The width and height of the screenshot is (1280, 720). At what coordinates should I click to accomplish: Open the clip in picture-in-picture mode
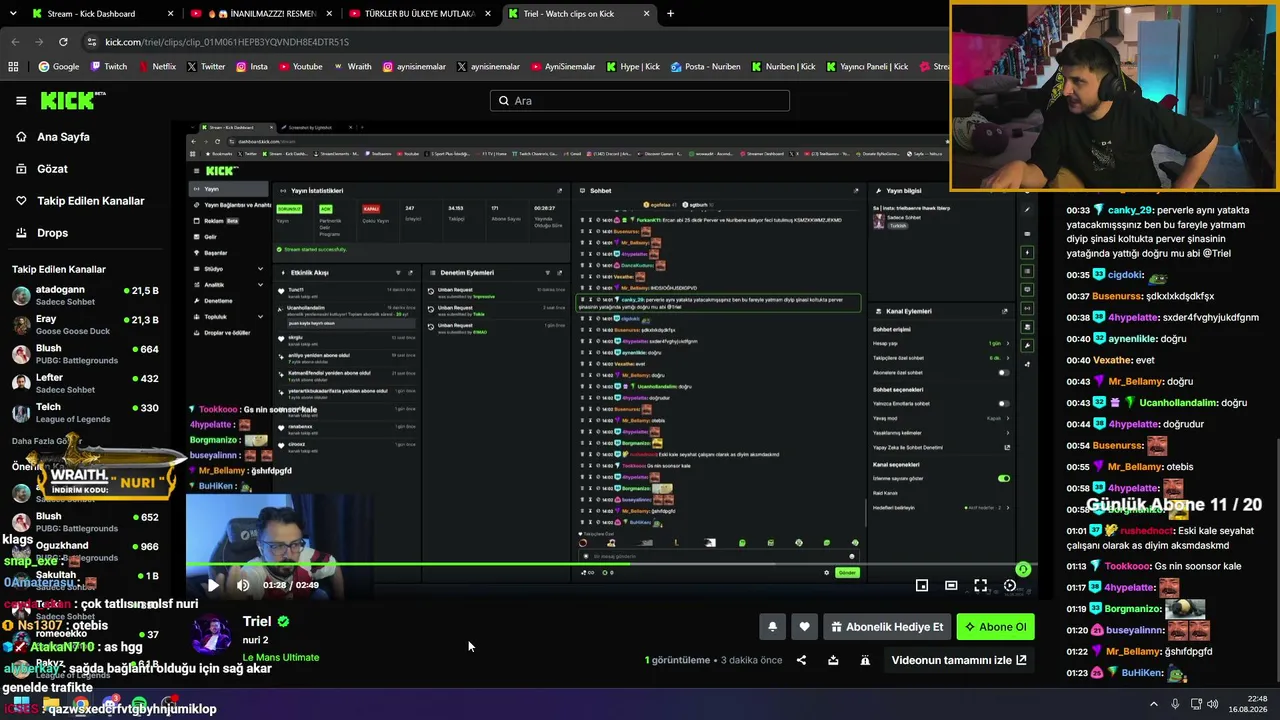point(922,585)
